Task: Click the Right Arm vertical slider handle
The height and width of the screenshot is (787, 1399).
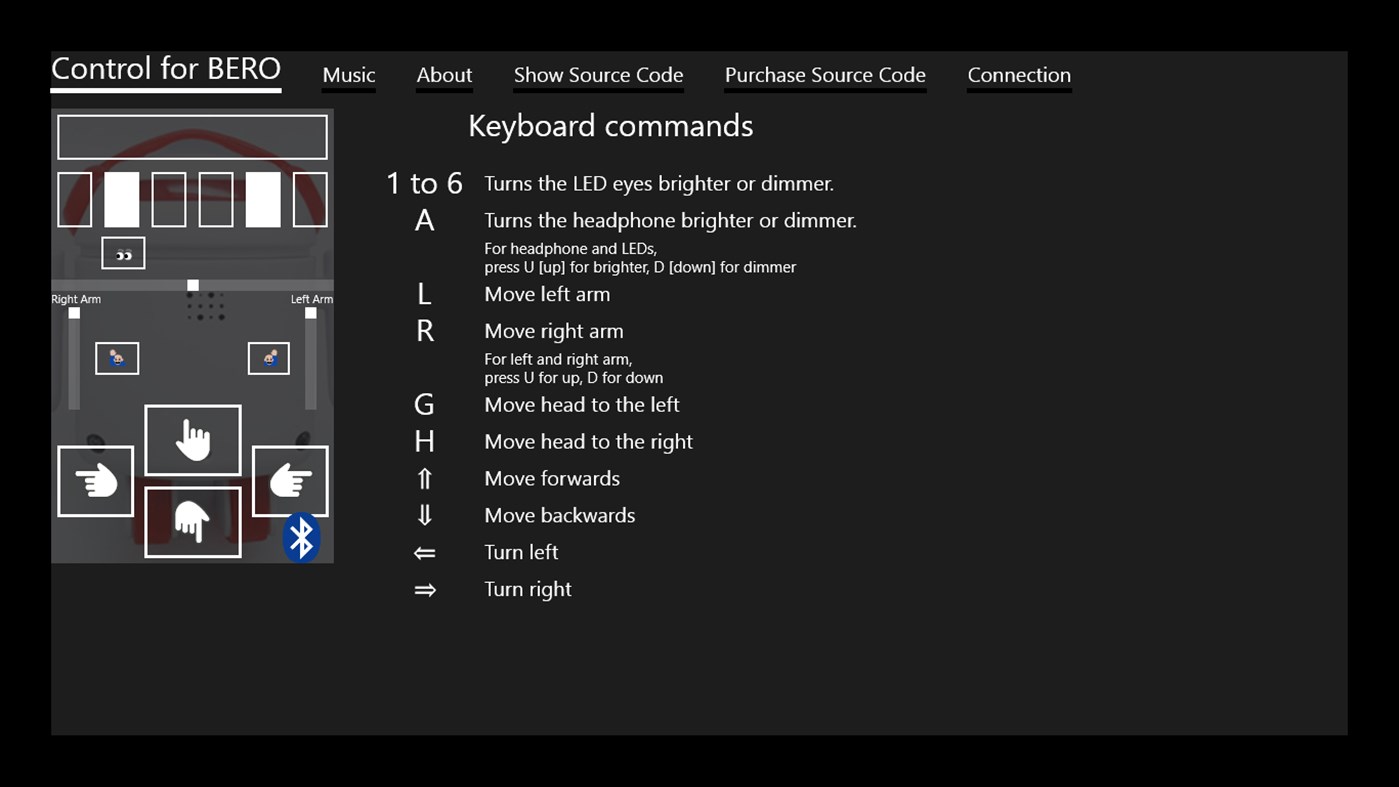Action: point(74,313)
